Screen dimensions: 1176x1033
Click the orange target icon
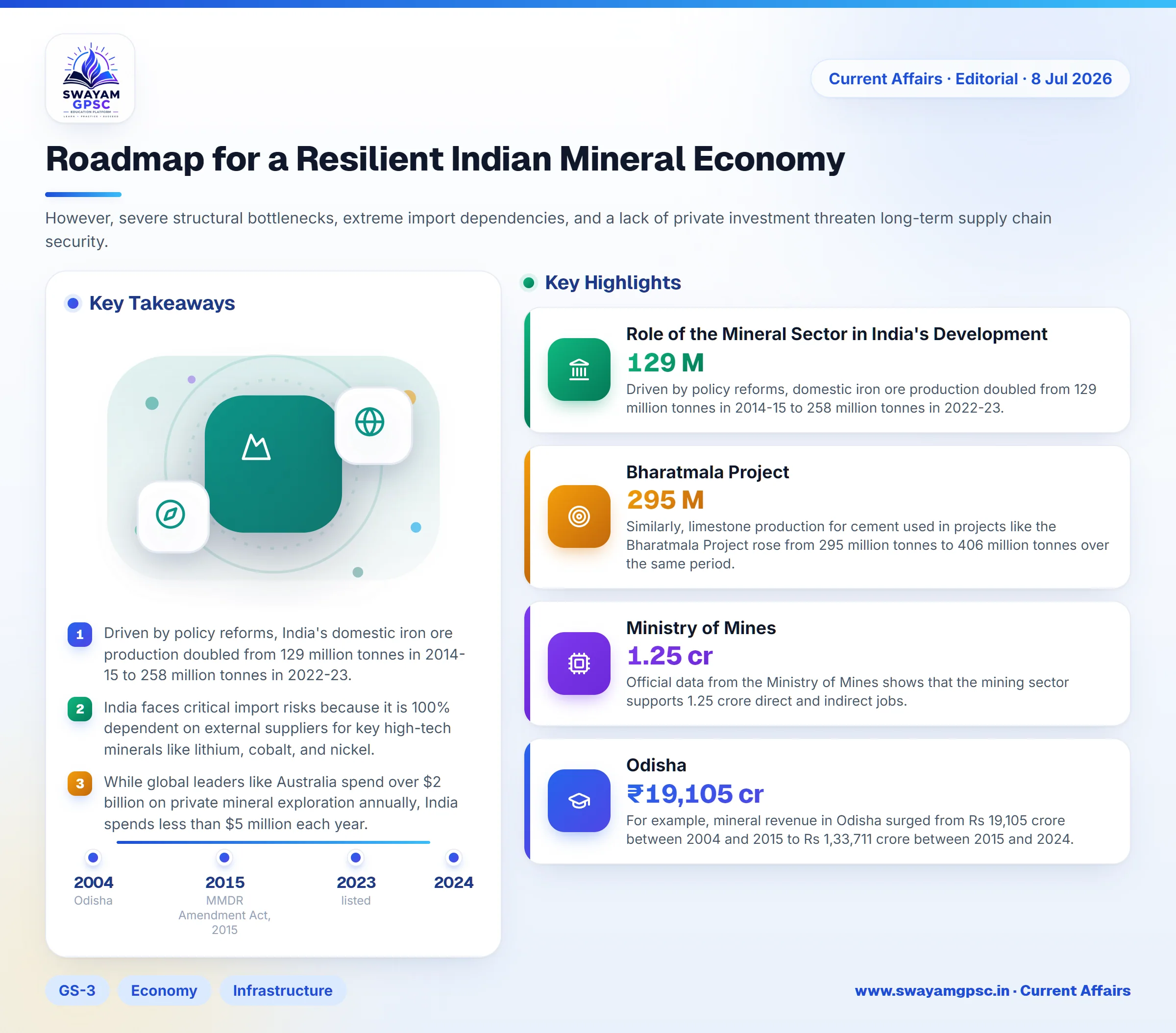coord(579,516)
